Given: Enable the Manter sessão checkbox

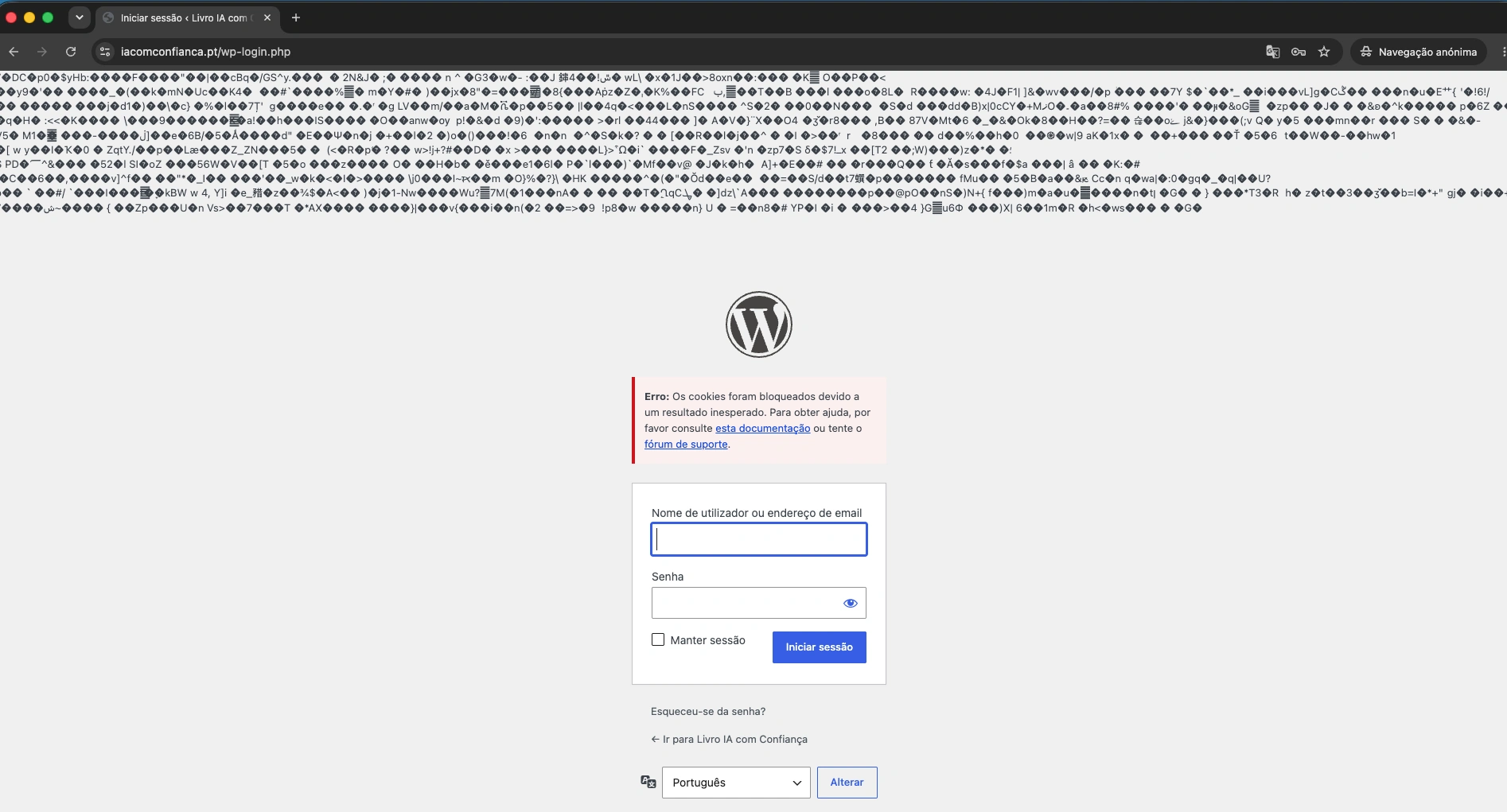Looking at the screenshot, I should pyautogui.click(x=658, y=639).
